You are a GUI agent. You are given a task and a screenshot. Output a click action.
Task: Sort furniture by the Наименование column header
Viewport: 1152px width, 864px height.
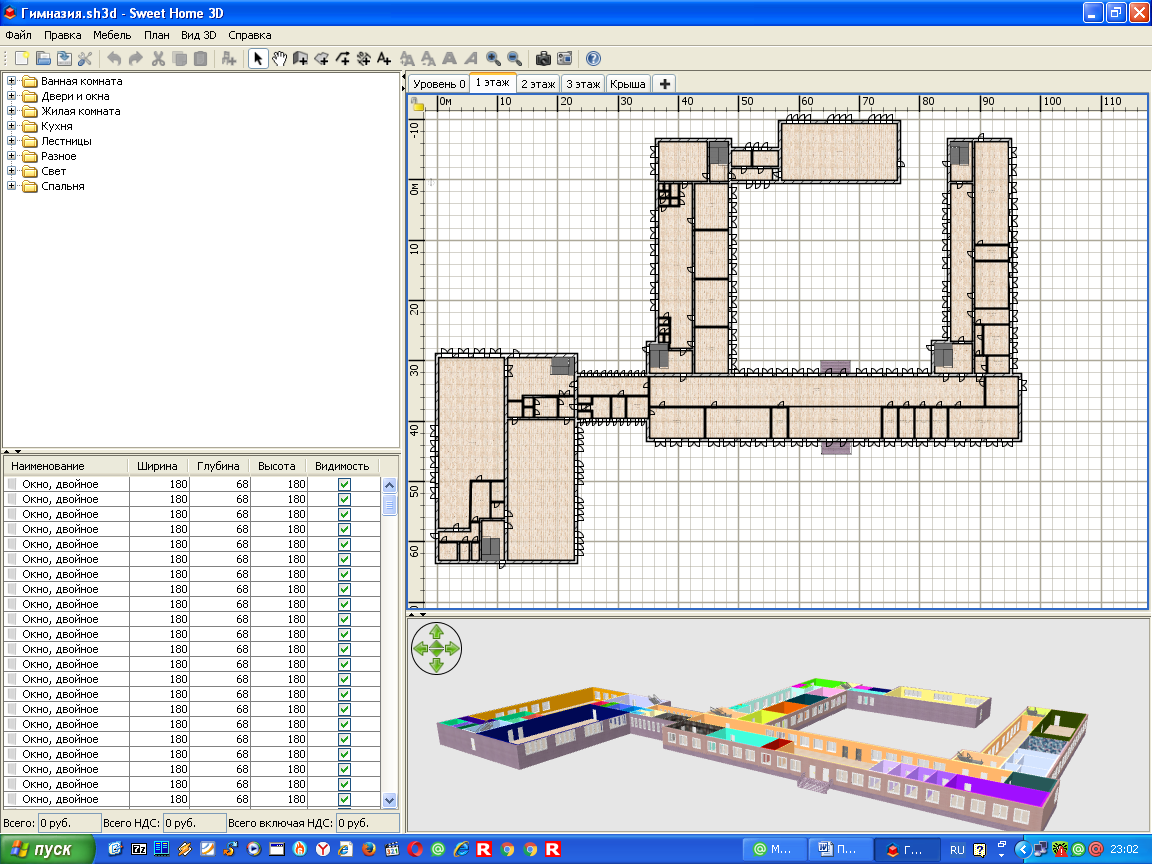66,466
